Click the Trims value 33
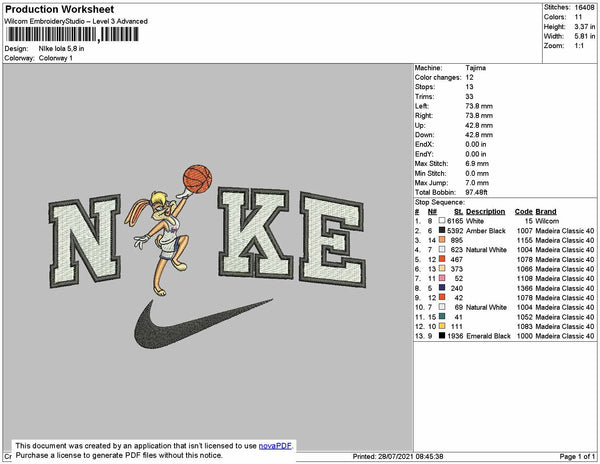The height and width of the screenshot is (464, 600). coord(469,96)
